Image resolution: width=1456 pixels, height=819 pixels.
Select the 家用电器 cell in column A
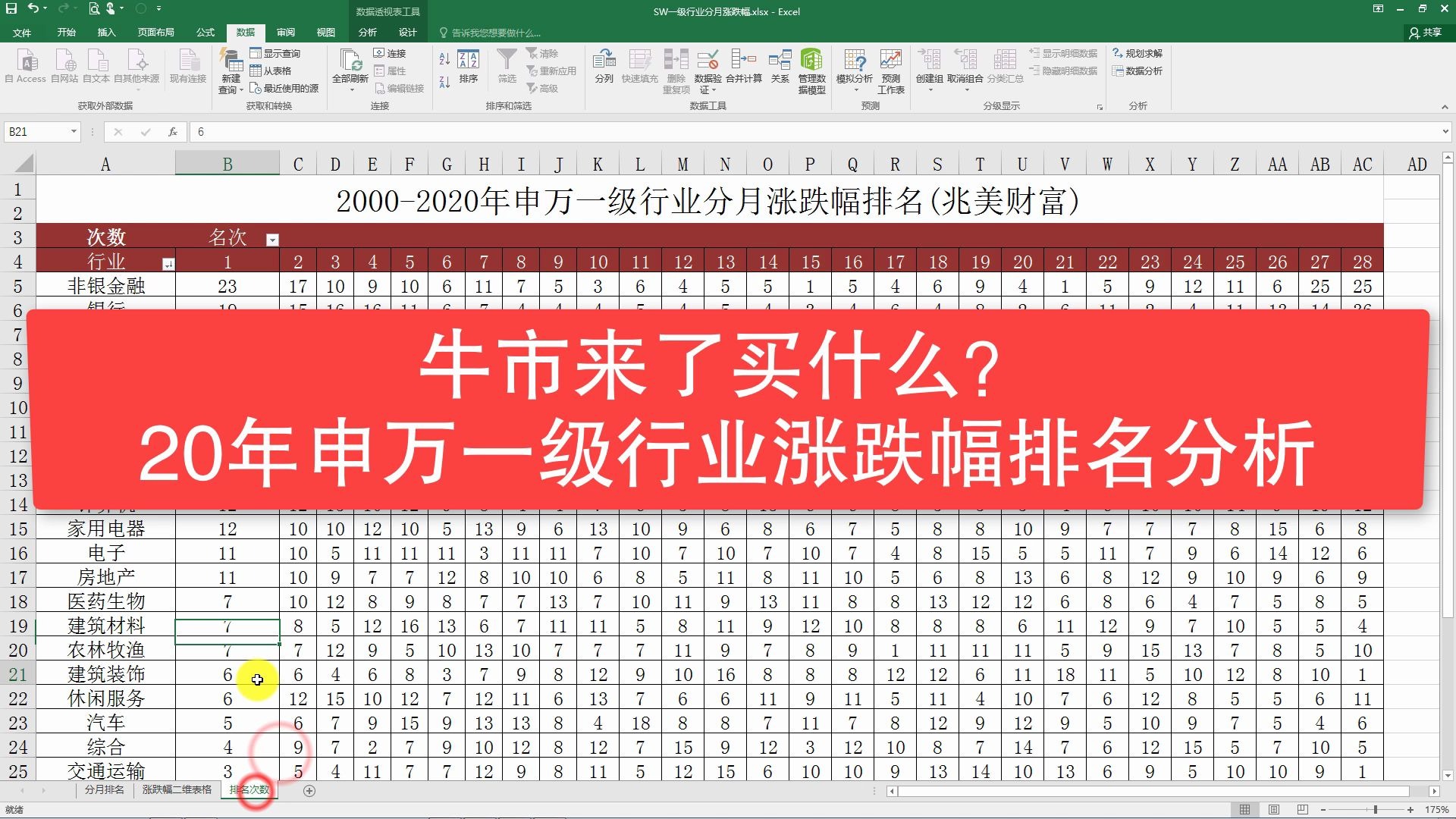pos(105,529)
